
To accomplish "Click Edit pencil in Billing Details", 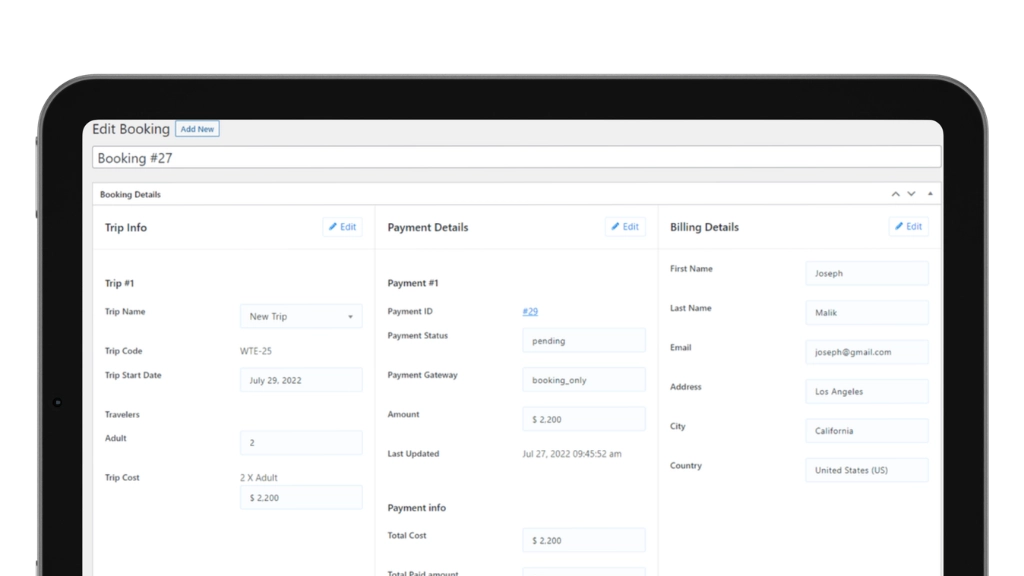I will [908, 227].
